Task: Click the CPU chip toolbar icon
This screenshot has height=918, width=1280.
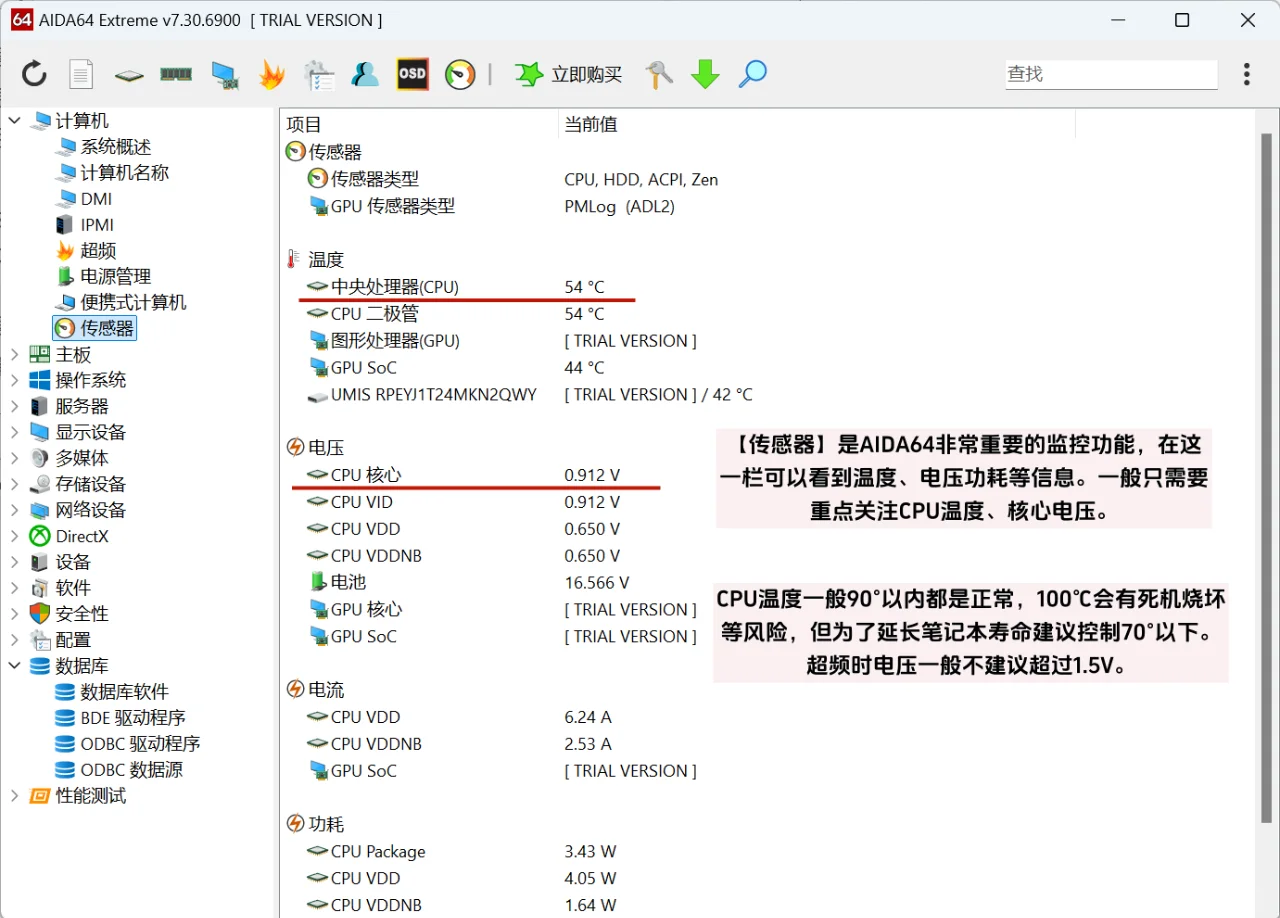Action: click(x=129, y=75)
